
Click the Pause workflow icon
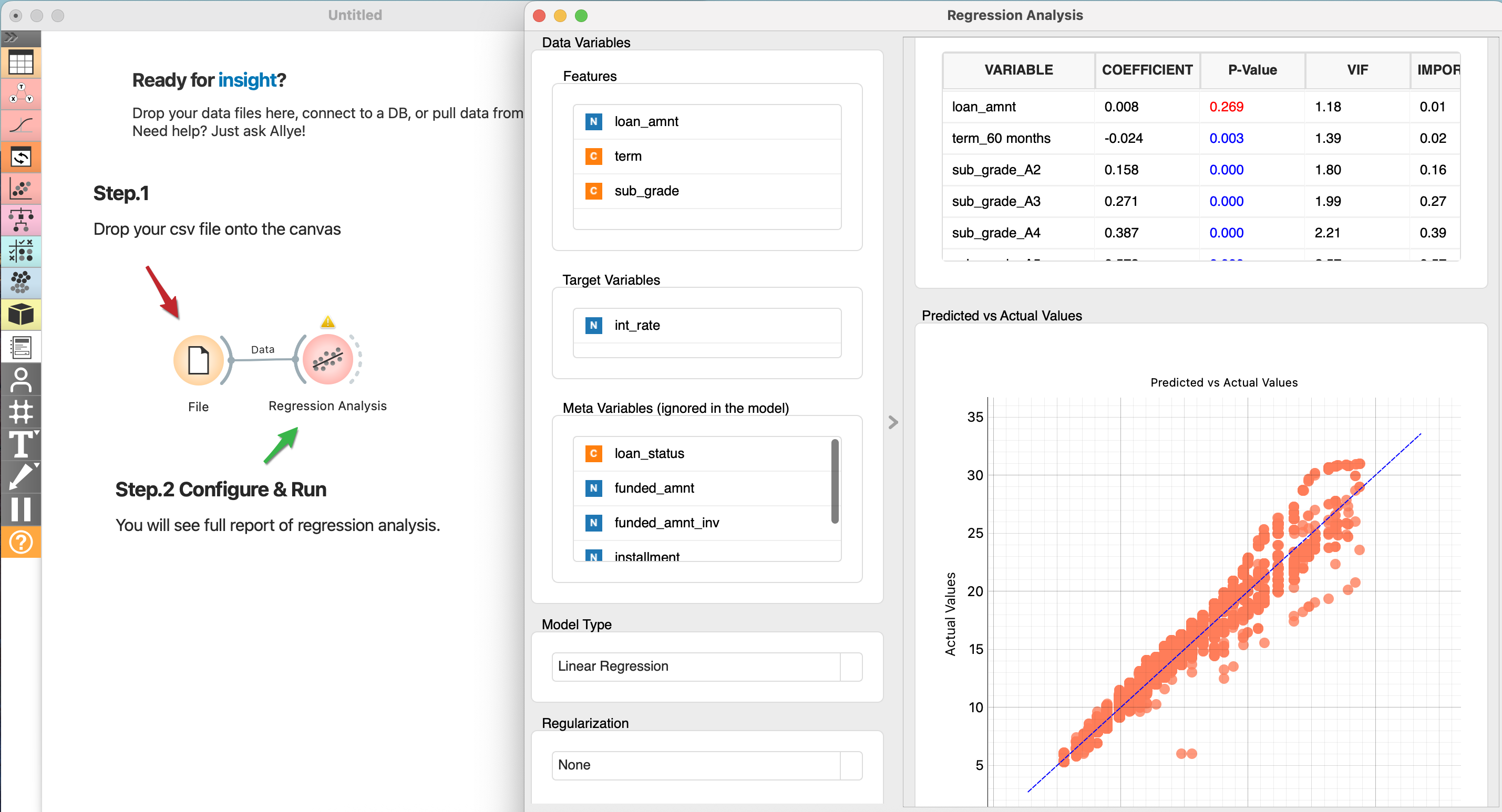21,509
